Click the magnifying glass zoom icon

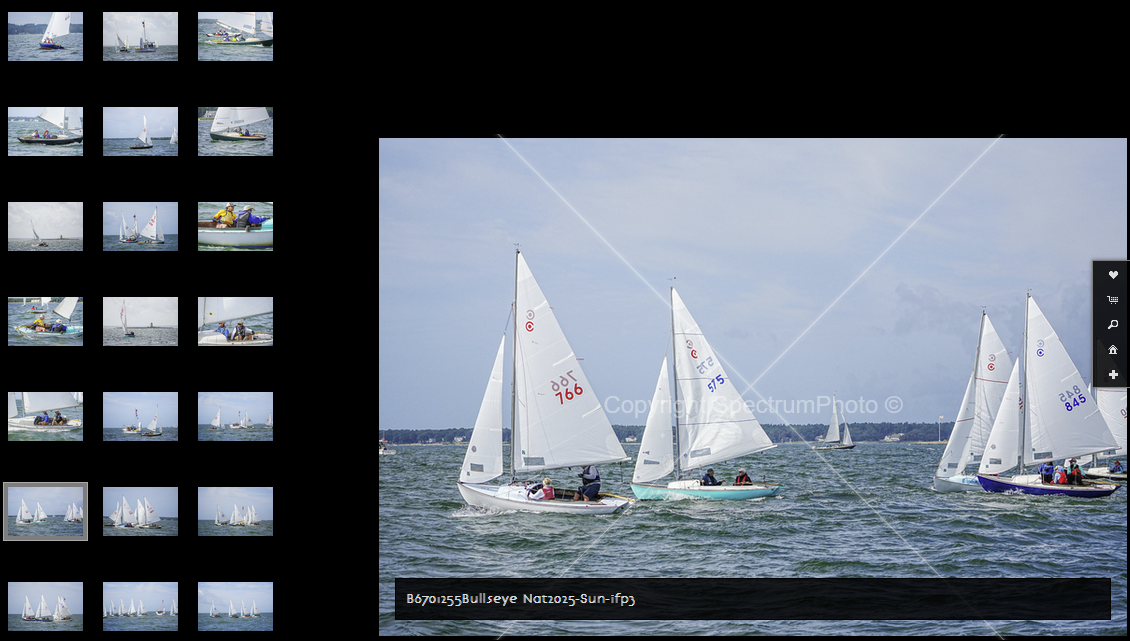click(1113, 325)
